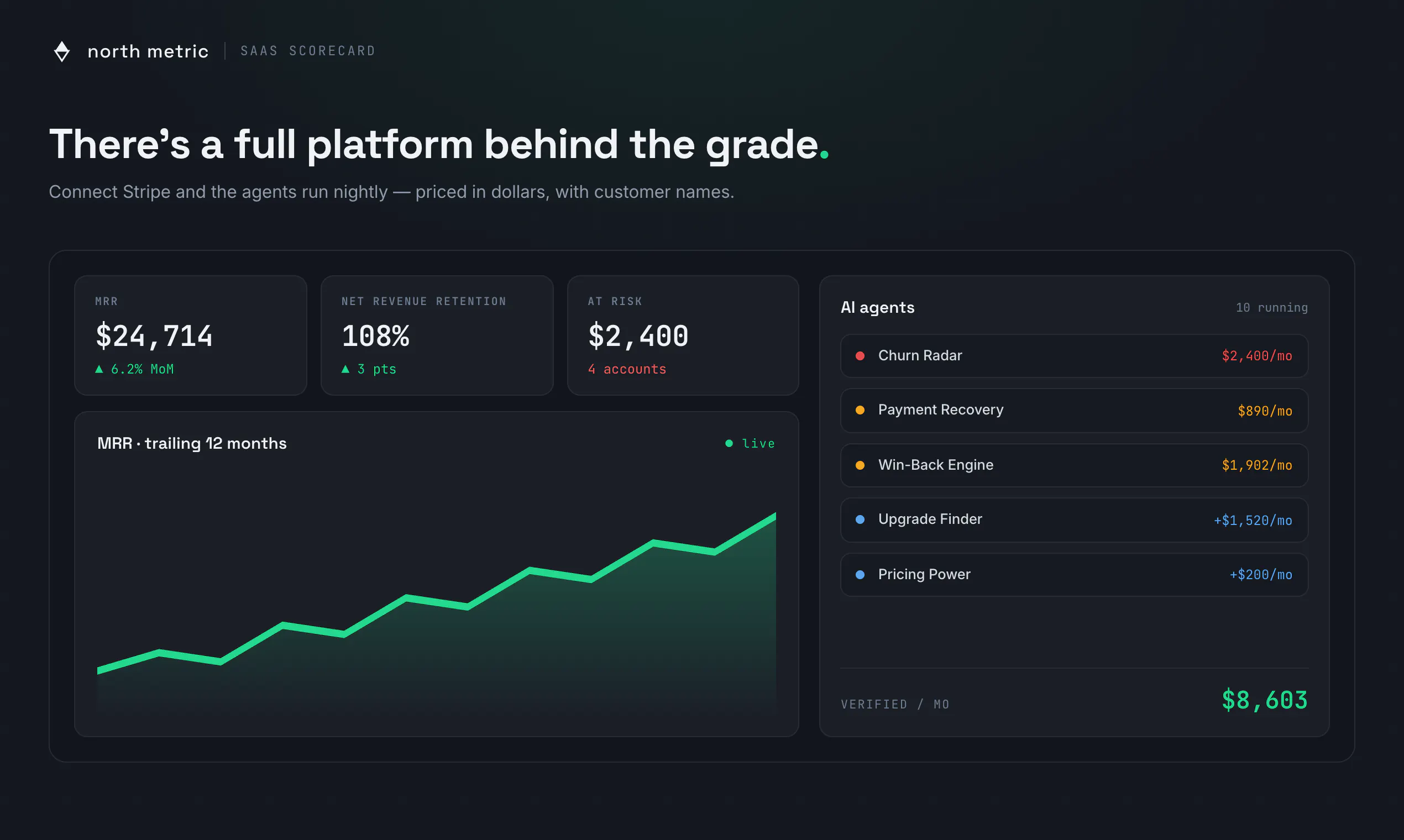The height and width of the screenshot is (840, 1404).
Task: Open the Churn Radar agent row
Action: click(x=1075, y=355)
